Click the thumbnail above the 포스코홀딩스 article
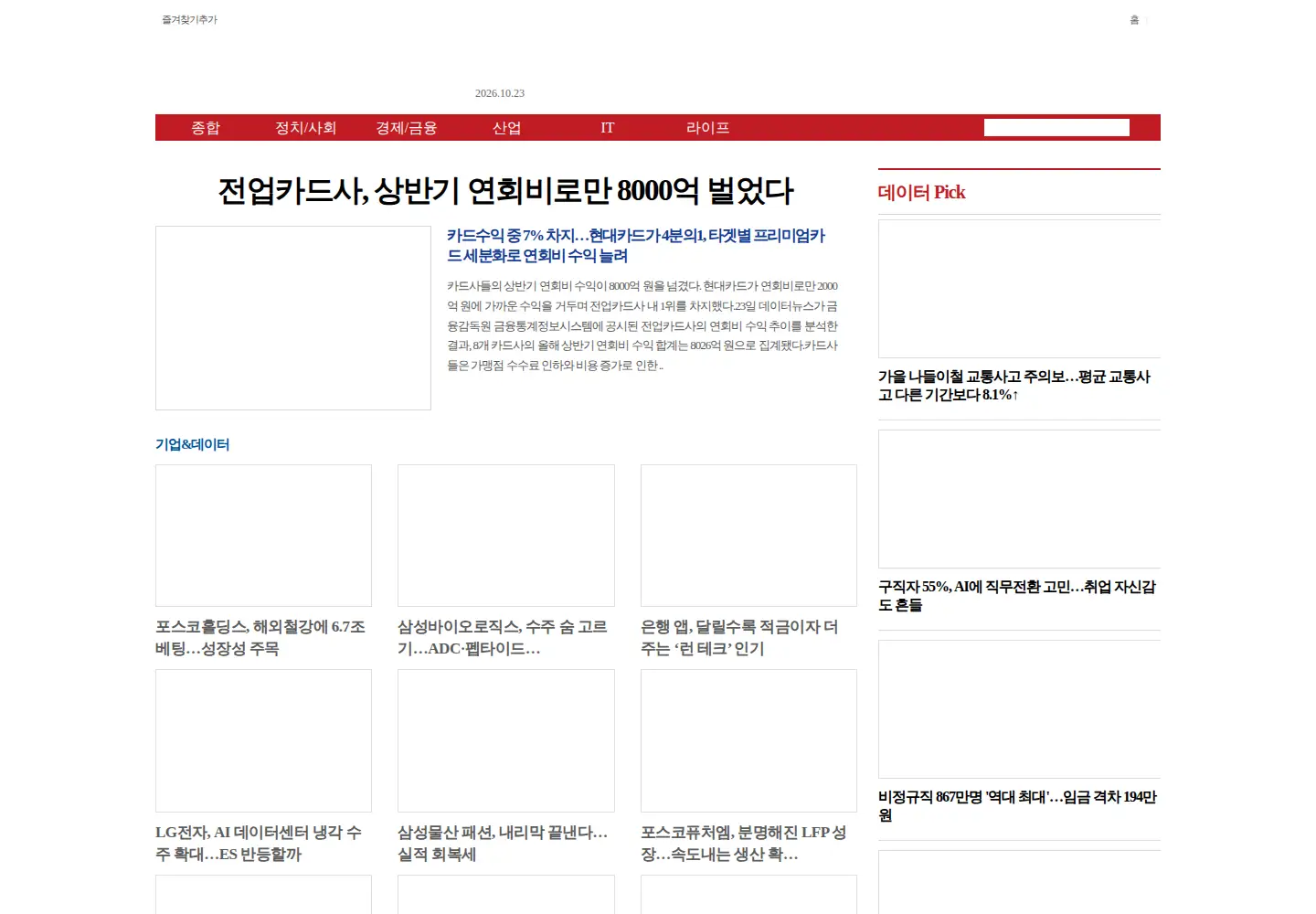Image resolution: width=1316 pixels, height=914 pixels. pyautogui.click(x=263, y=536)
